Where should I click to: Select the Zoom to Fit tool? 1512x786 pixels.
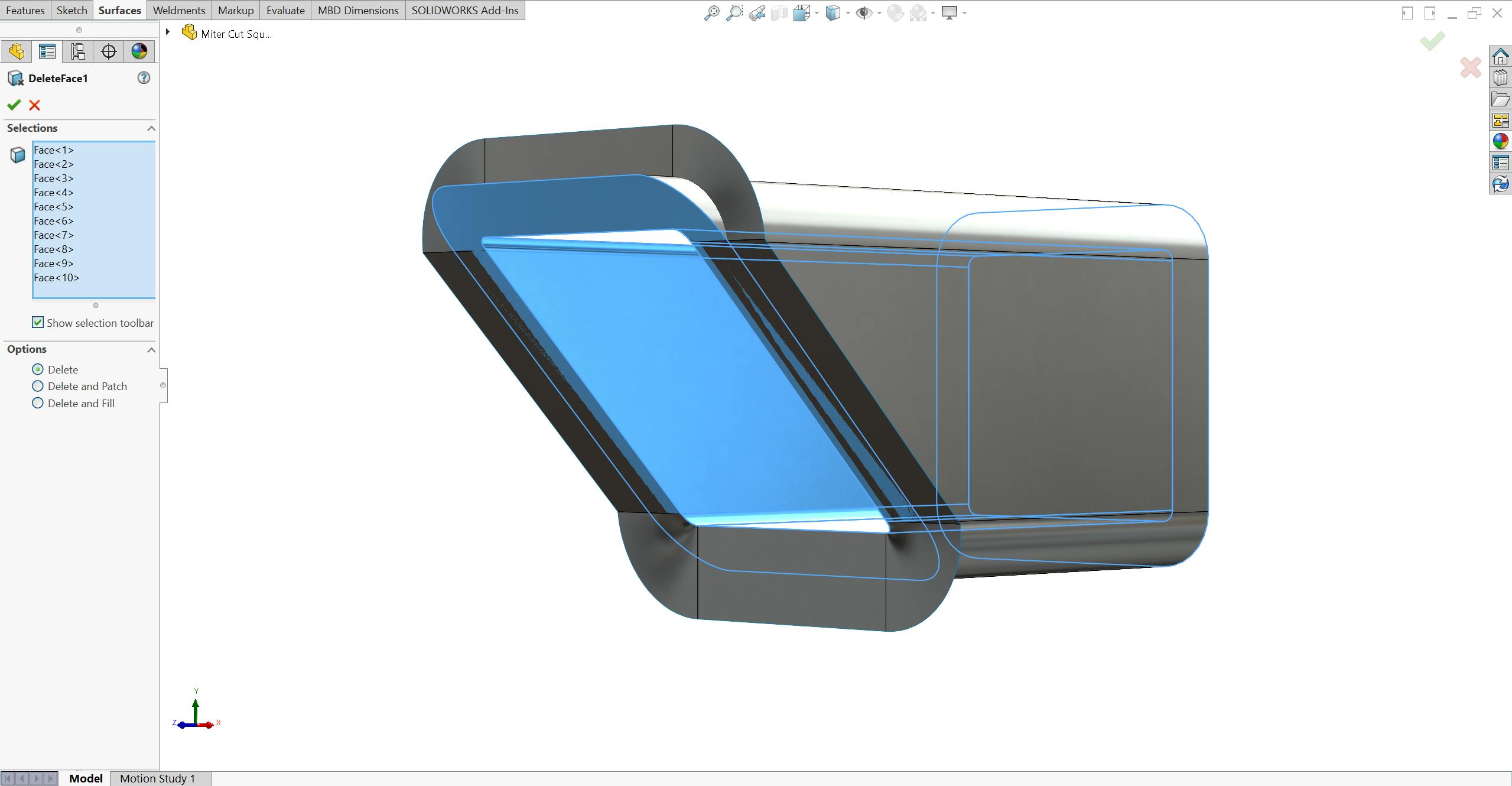tap(713, 12)
